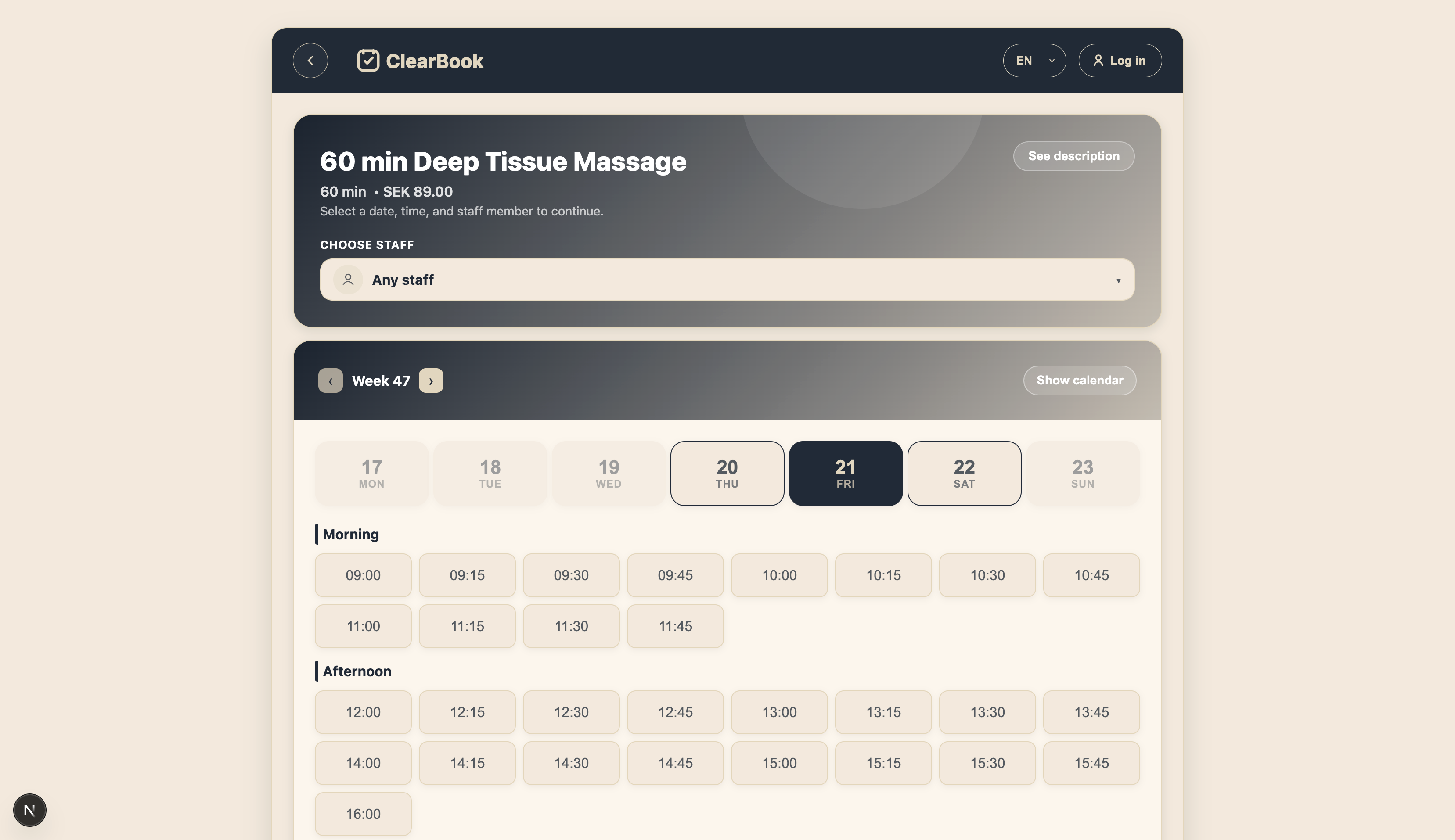The width and height of the screenshot is (1455, 840).
Task: Select Saturday the 22nd
Action: (964, 473)
